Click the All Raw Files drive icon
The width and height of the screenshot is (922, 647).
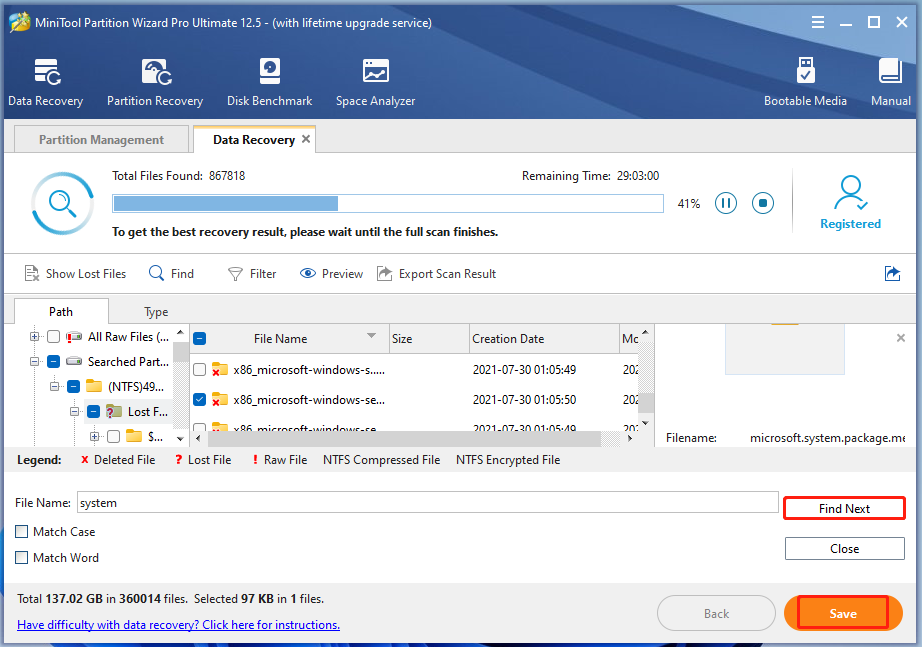pyautogui.click(x=74, y=337)
